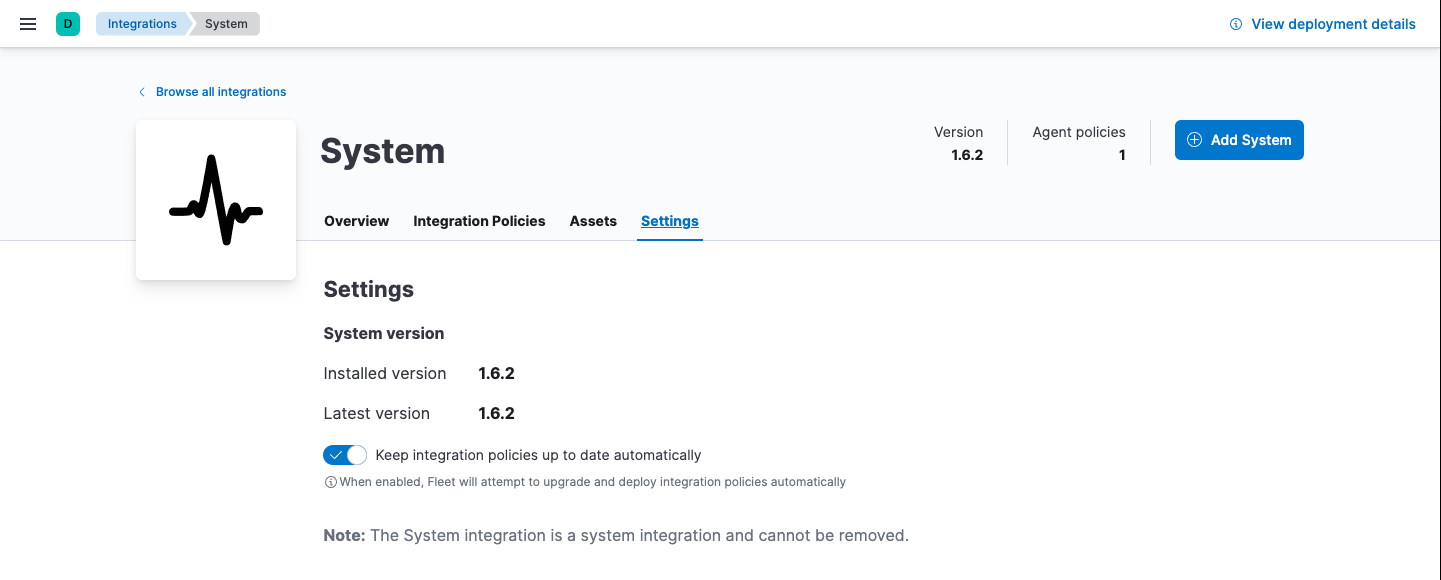This screenshot has width=1441, height=580.
Task: Click the info icon beside View deployment details
Action: [1236, 23]
